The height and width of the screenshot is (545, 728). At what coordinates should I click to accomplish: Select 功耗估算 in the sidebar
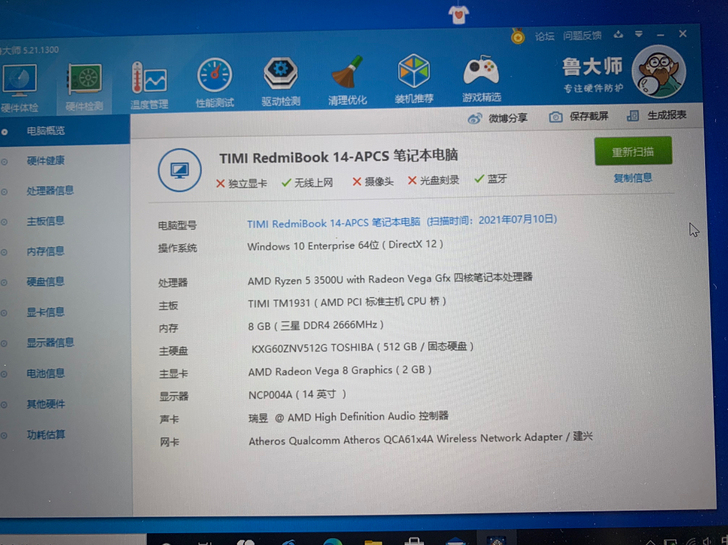(x=46, y=435)
